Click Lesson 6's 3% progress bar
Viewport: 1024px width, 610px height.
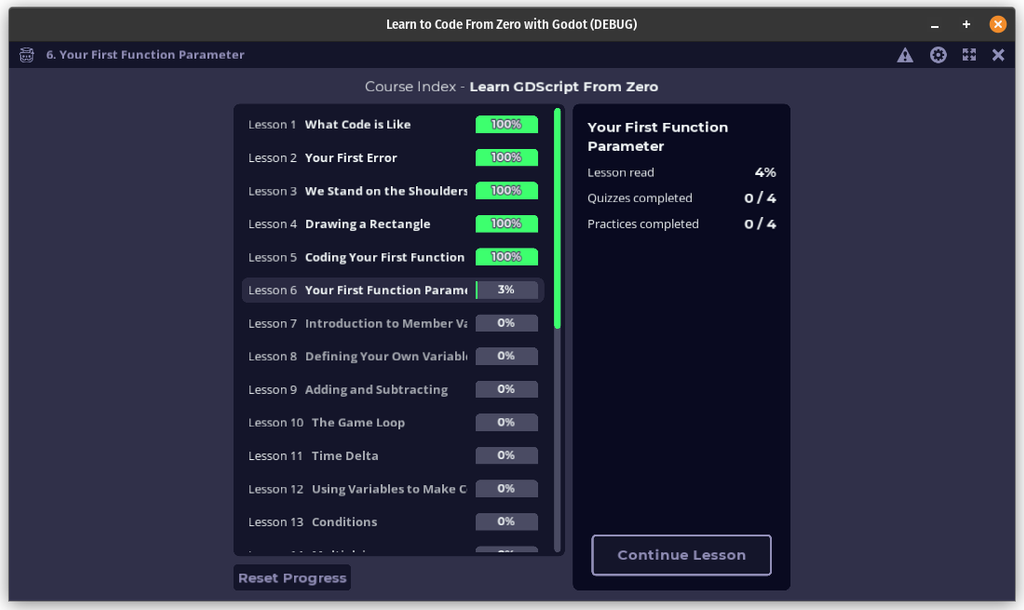[507, 290]
